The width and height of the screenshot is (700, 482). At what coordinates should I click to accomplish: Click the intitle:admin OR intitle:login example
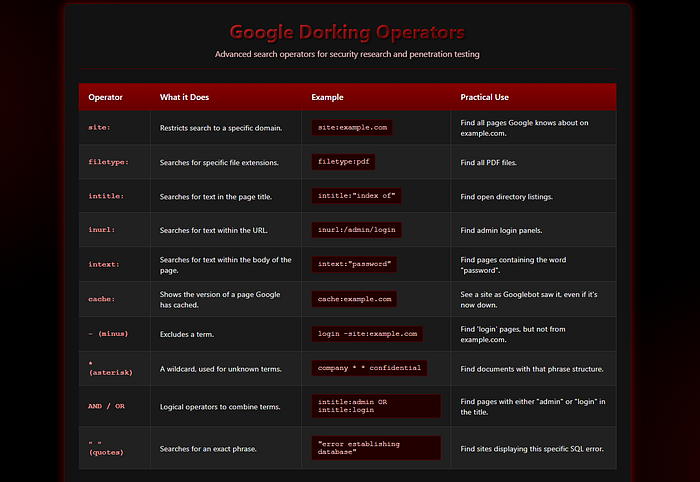376,406
